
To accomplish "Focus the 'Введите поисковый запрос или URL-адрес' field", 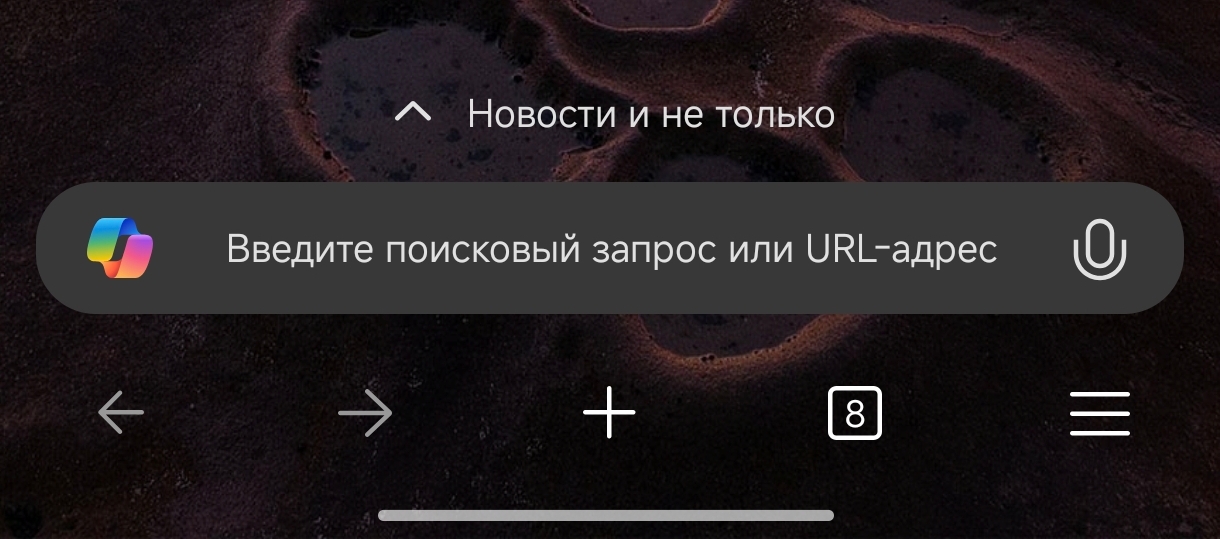I will click(x=610, y=248).
